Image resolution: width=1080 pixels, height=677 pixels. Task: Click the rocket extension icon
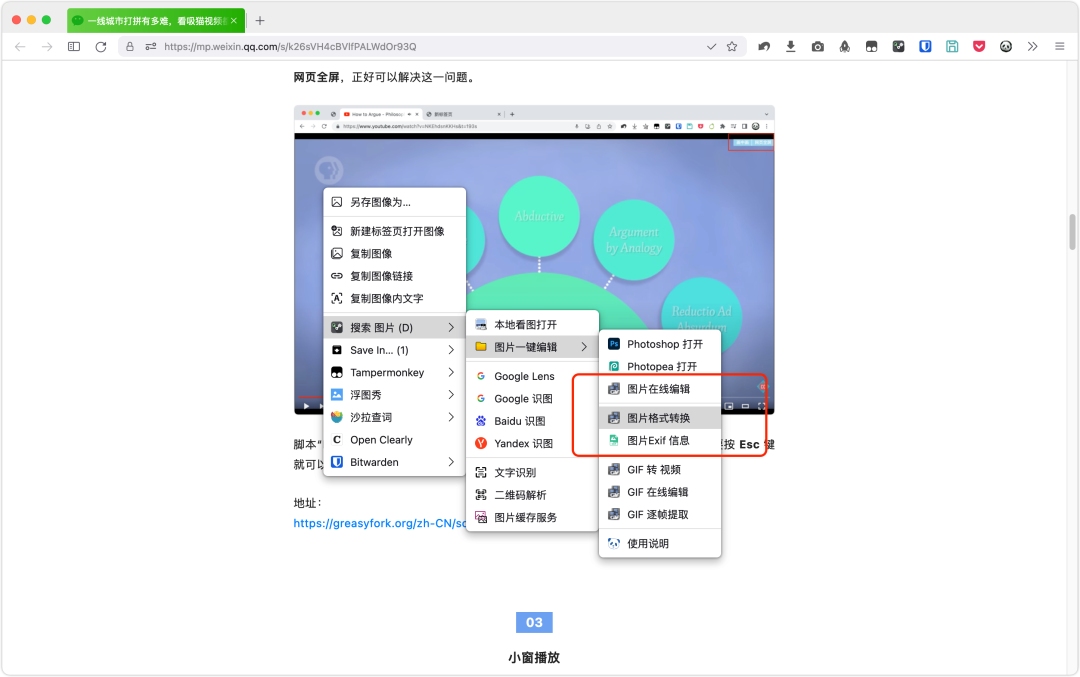[x=844, y=47]
